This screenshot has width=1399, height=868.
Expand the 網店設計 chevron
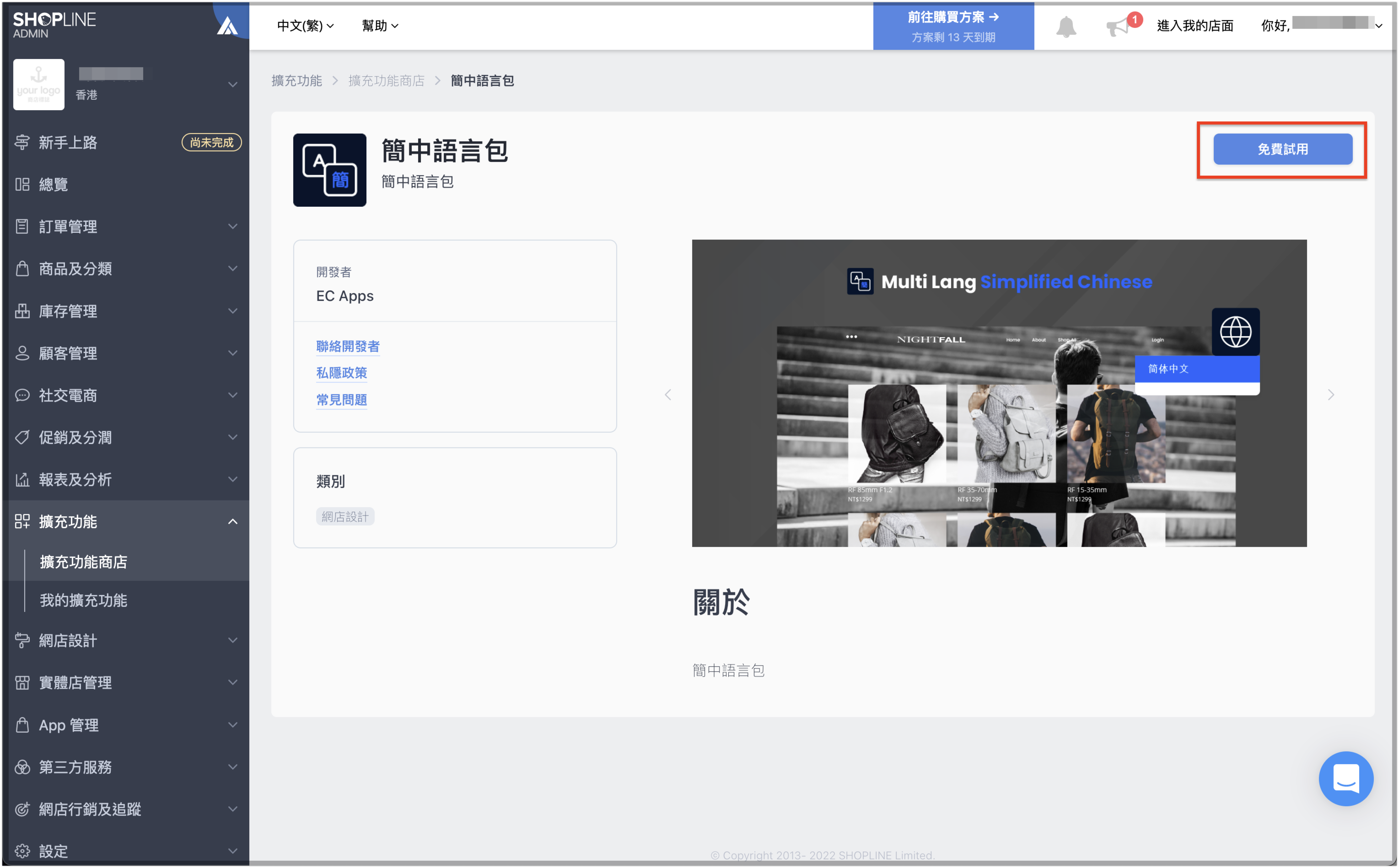(233, 640)
